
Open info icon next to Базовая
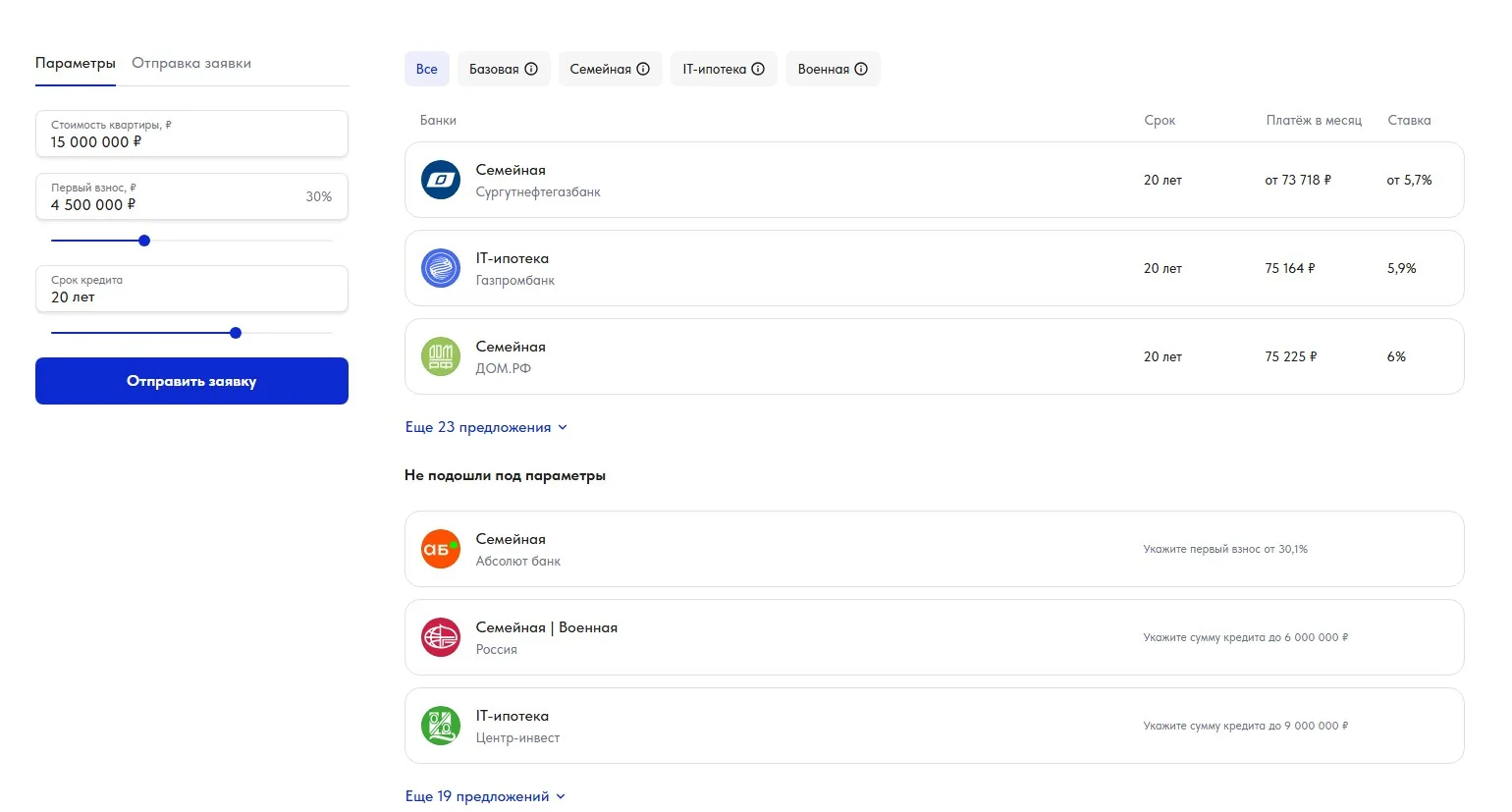(x=531, y=69)
